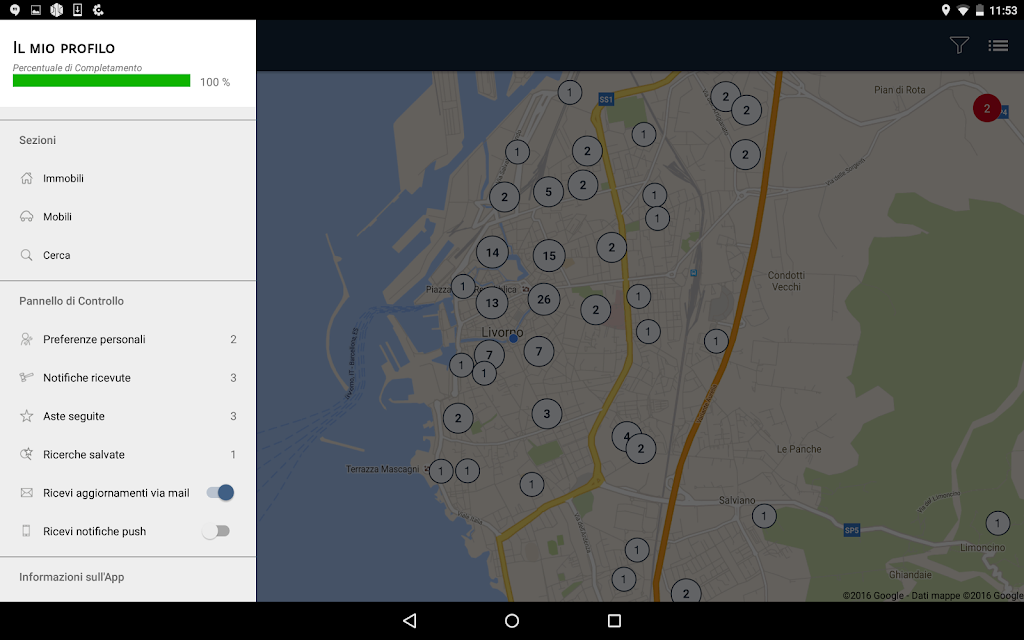Screen dimensions: 1024x640
Task: Open the Mobili section
Action: 128,217
